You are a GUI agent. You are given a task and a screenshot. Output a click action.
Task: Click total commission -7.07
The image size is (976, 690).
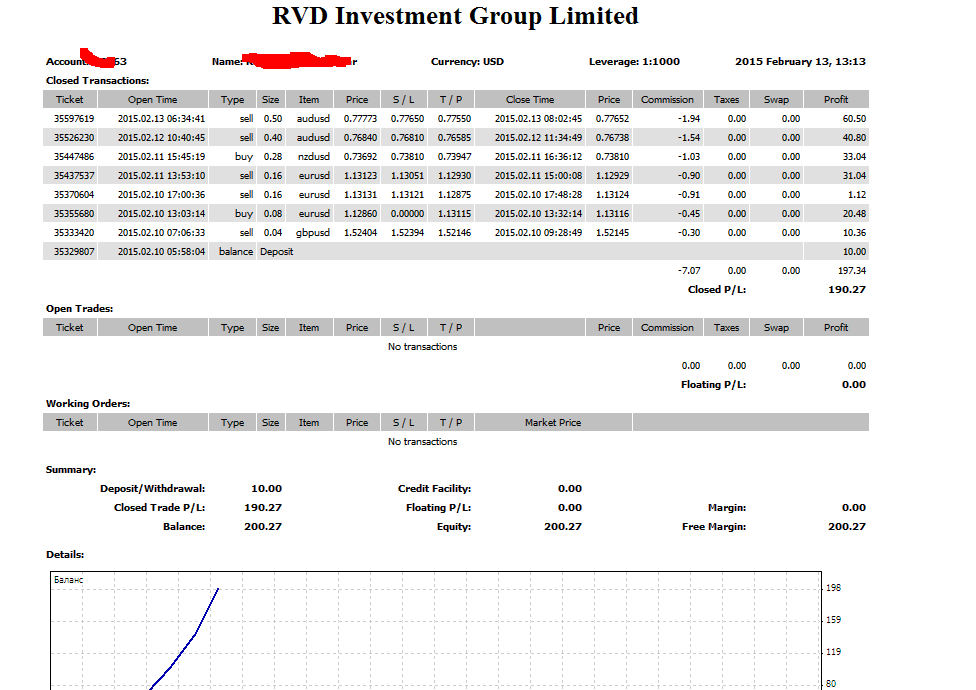[689, 270]
